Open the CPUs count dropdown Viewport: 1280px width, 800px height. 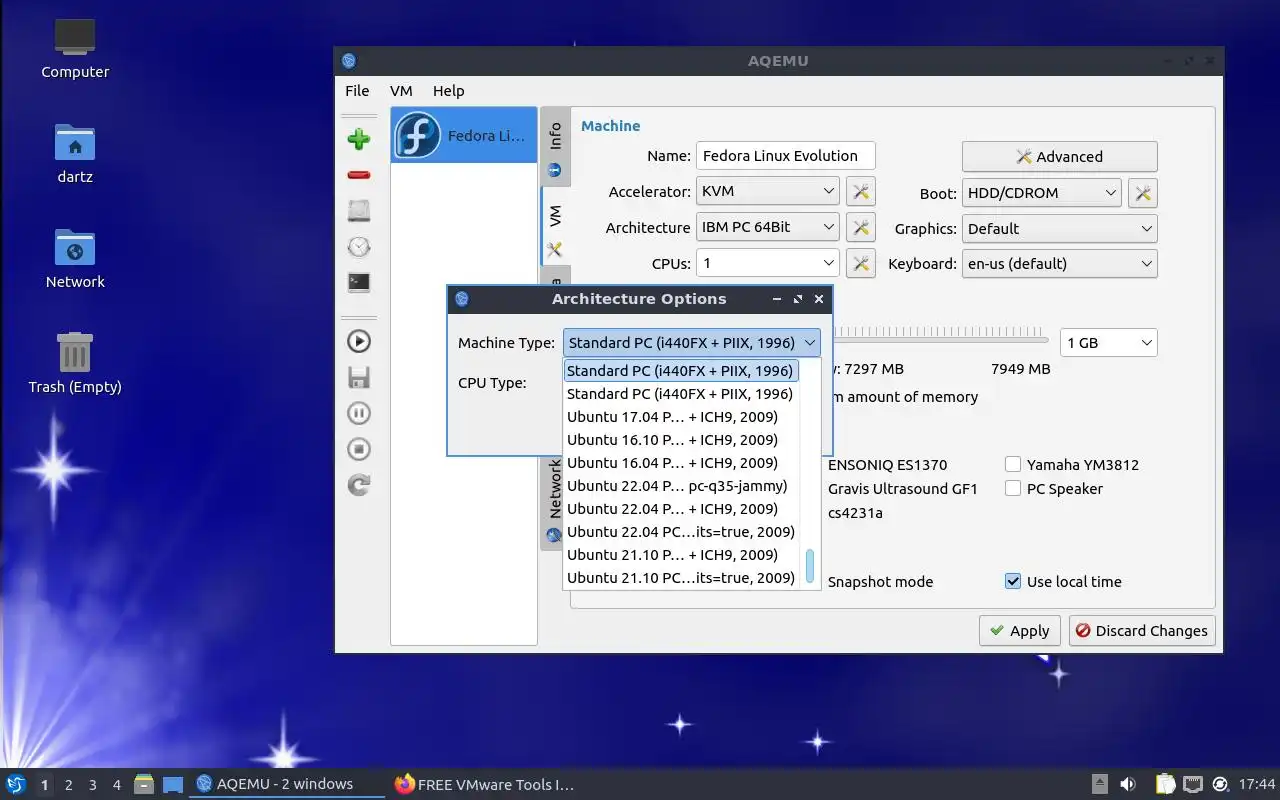(767, 263)
